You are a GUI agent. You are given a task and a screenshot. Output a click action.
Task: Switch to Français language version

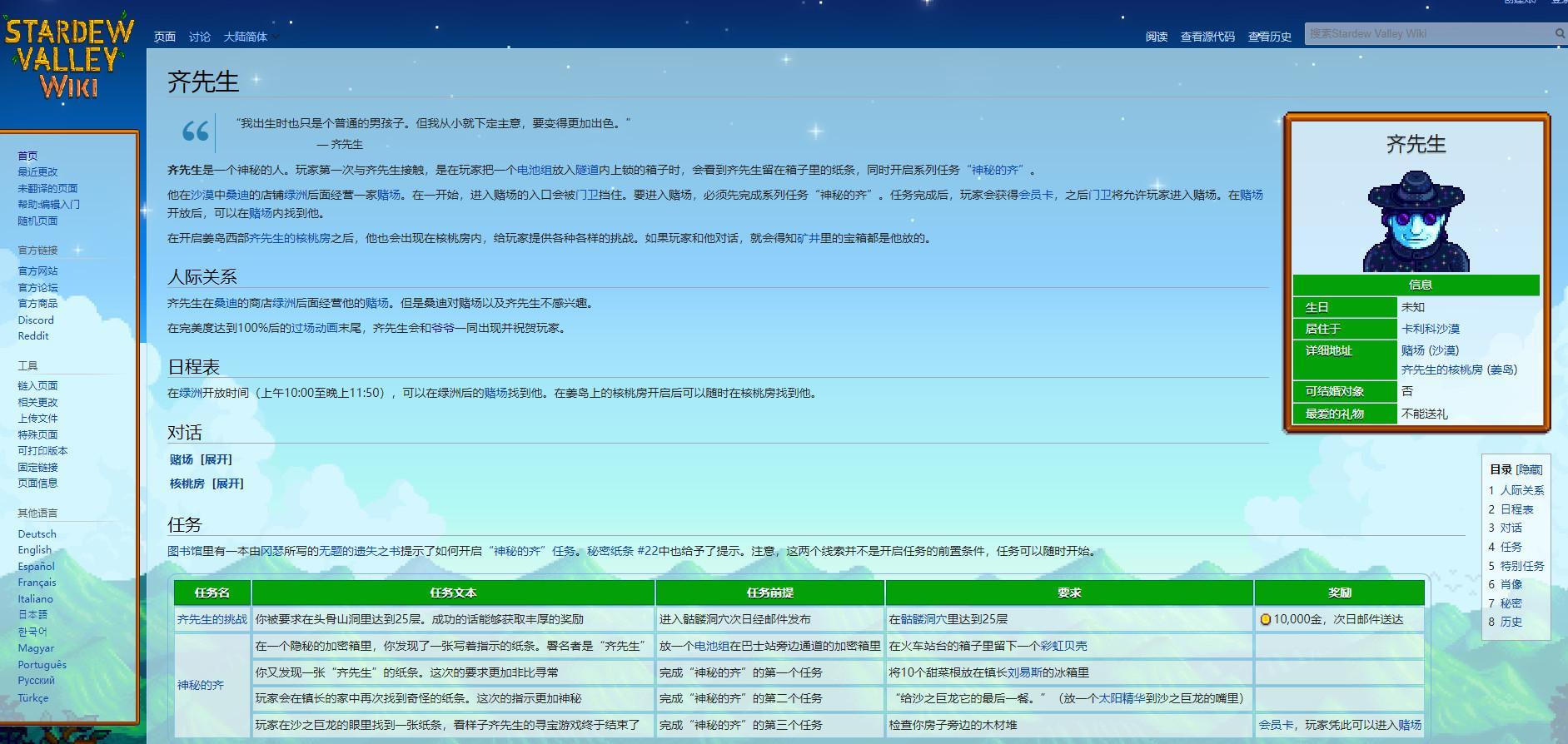click(x=37, y=583)
